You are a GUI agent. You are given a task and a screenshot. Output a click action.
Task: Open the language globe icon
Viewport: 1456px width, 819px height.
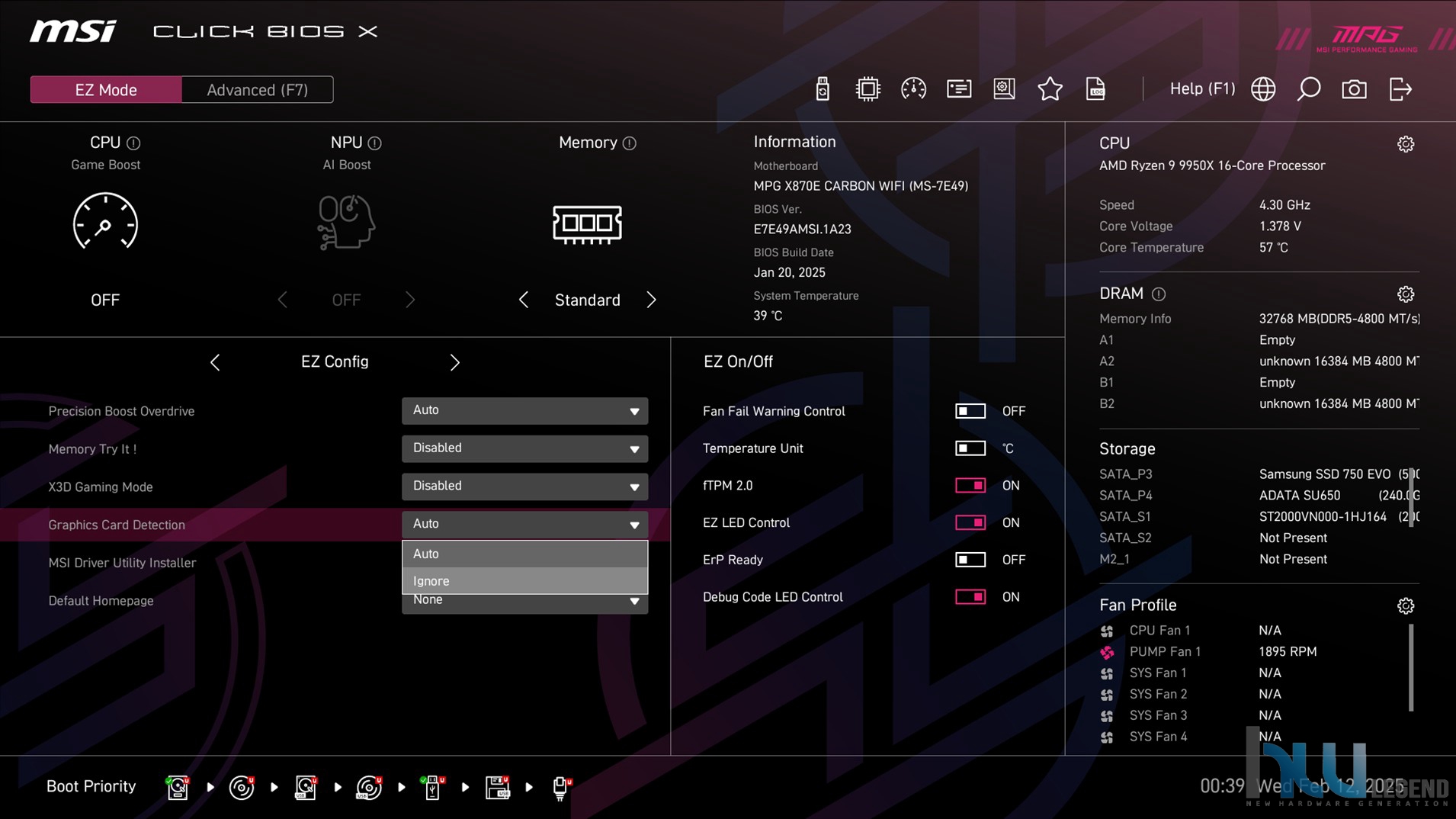[1263, 89]
